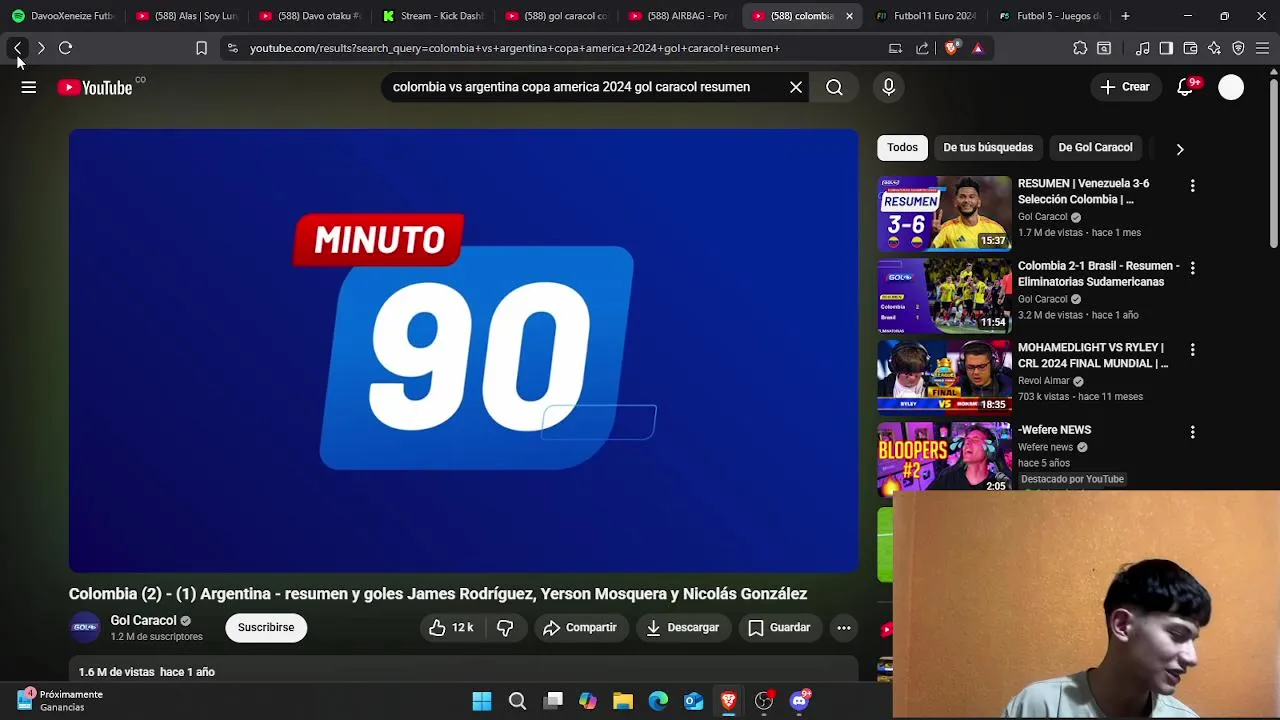
Task: Select De Gol Caracol filter chip
Action: [x=1095, y=148]
